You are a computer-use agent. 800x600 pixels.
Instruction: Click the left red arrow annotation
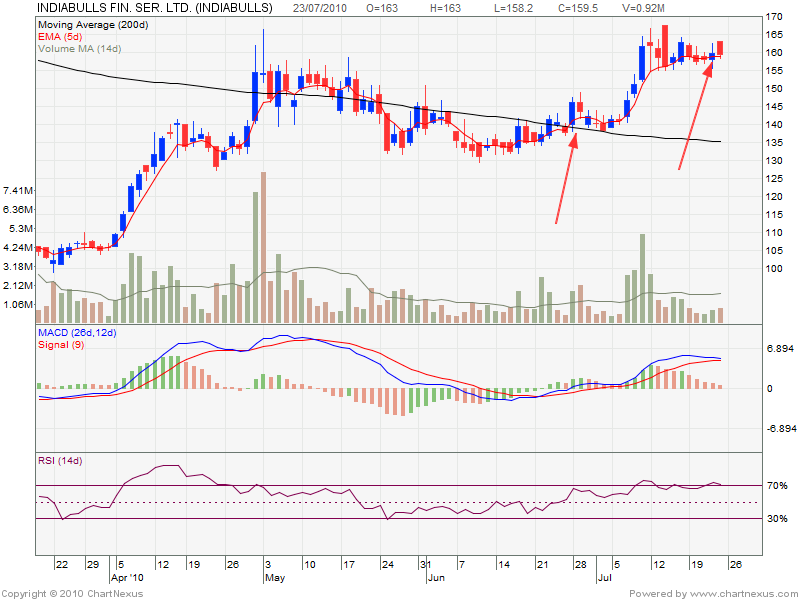(x=567, y=178)
